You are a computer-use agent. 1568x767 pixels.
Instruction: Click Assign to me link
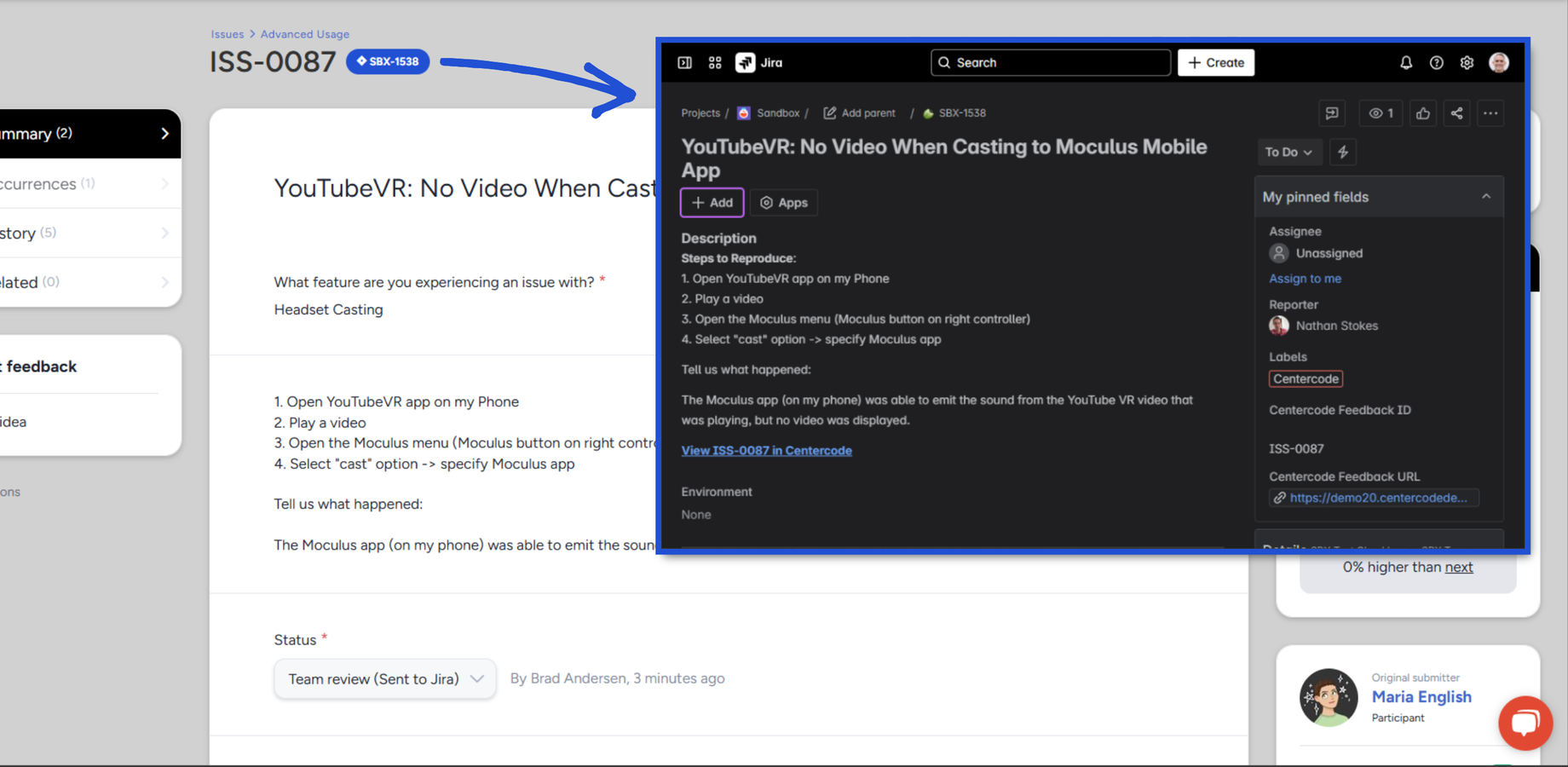(1305, 279)
